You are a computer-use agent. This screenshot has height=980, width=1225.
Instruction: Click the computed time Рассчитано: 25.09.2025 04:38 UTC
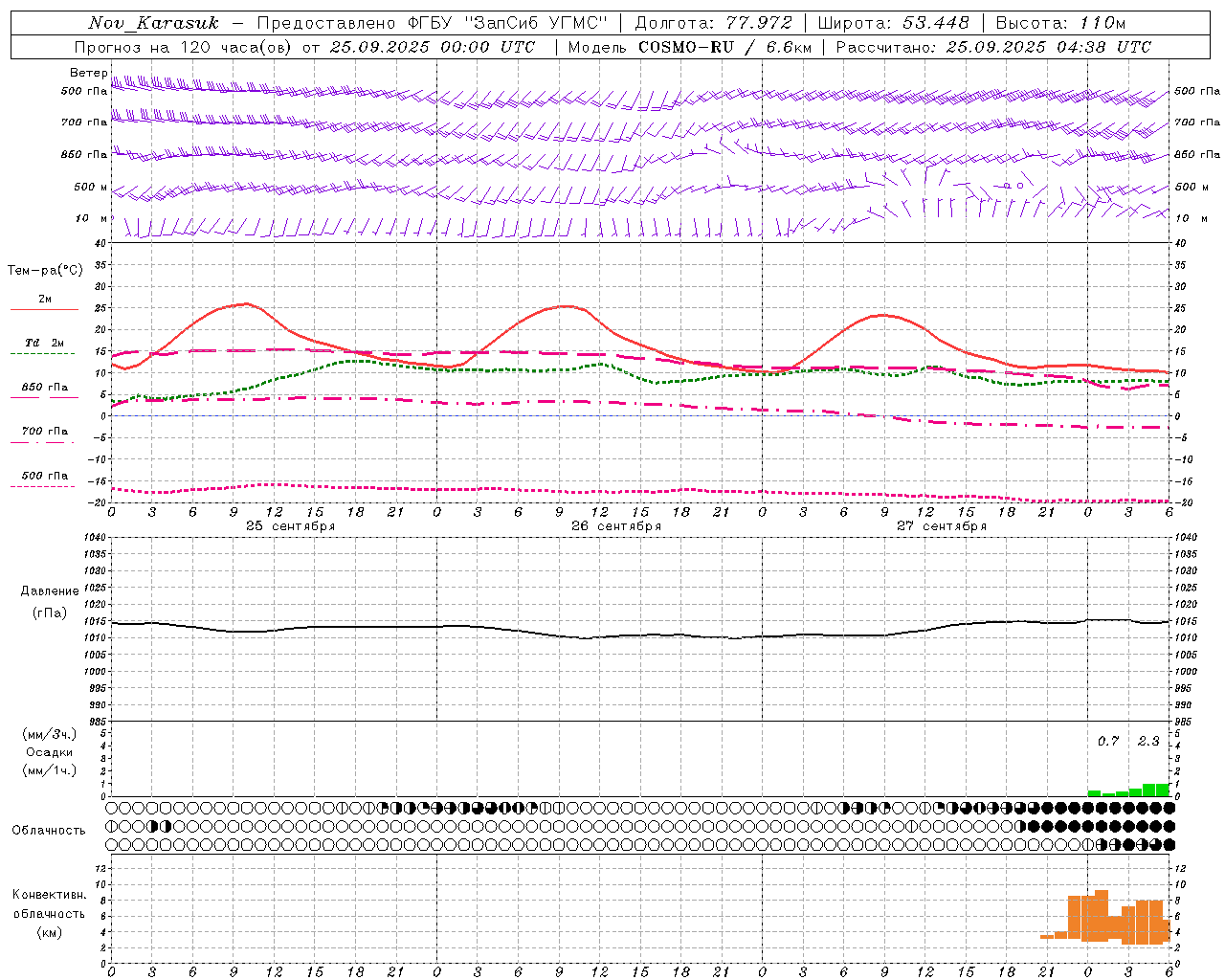coord(993,47)
